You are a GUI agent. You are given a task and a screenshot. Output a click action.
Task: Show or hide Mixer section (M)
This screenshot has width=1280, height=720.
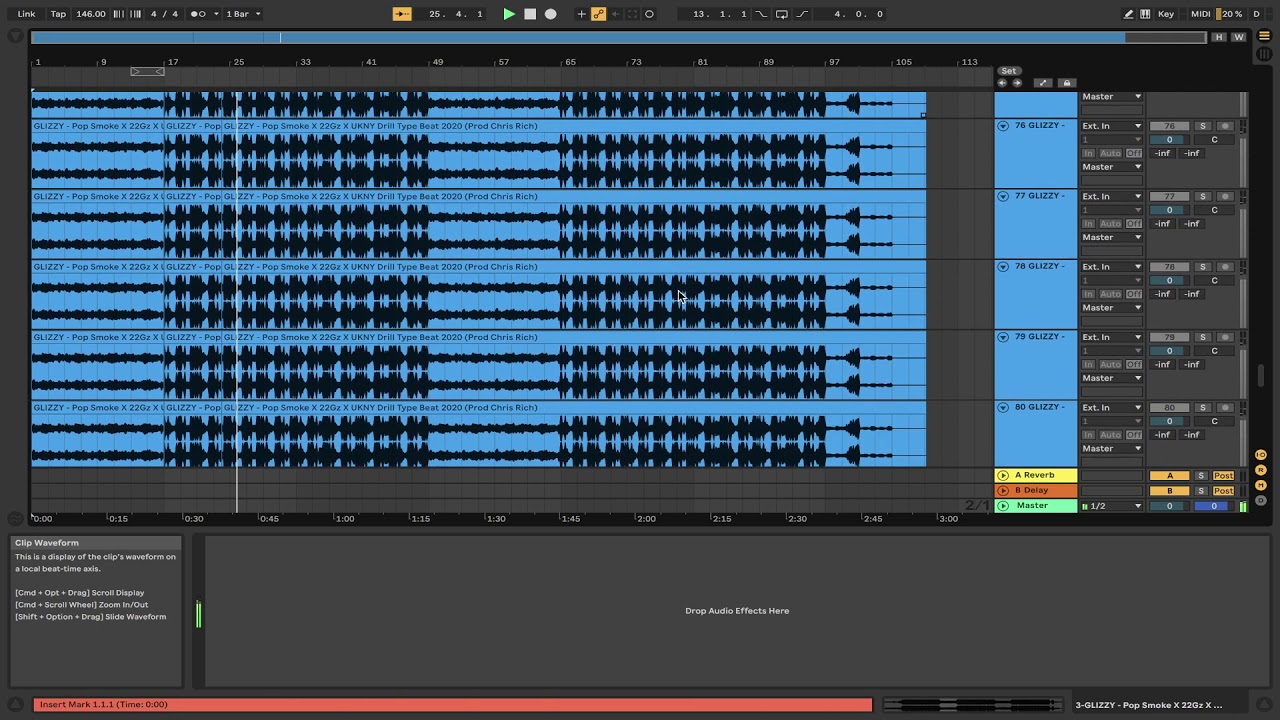tap(1261, 485)
